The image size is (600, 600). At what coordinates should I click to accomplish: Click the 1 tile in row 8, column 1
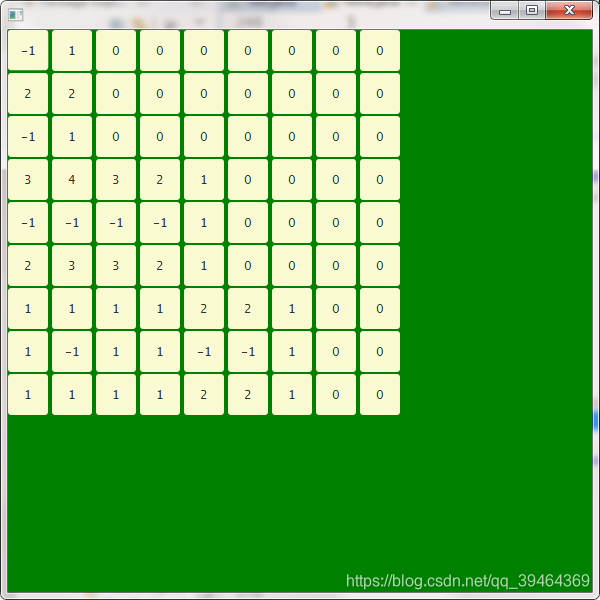[x=28, y=352]
